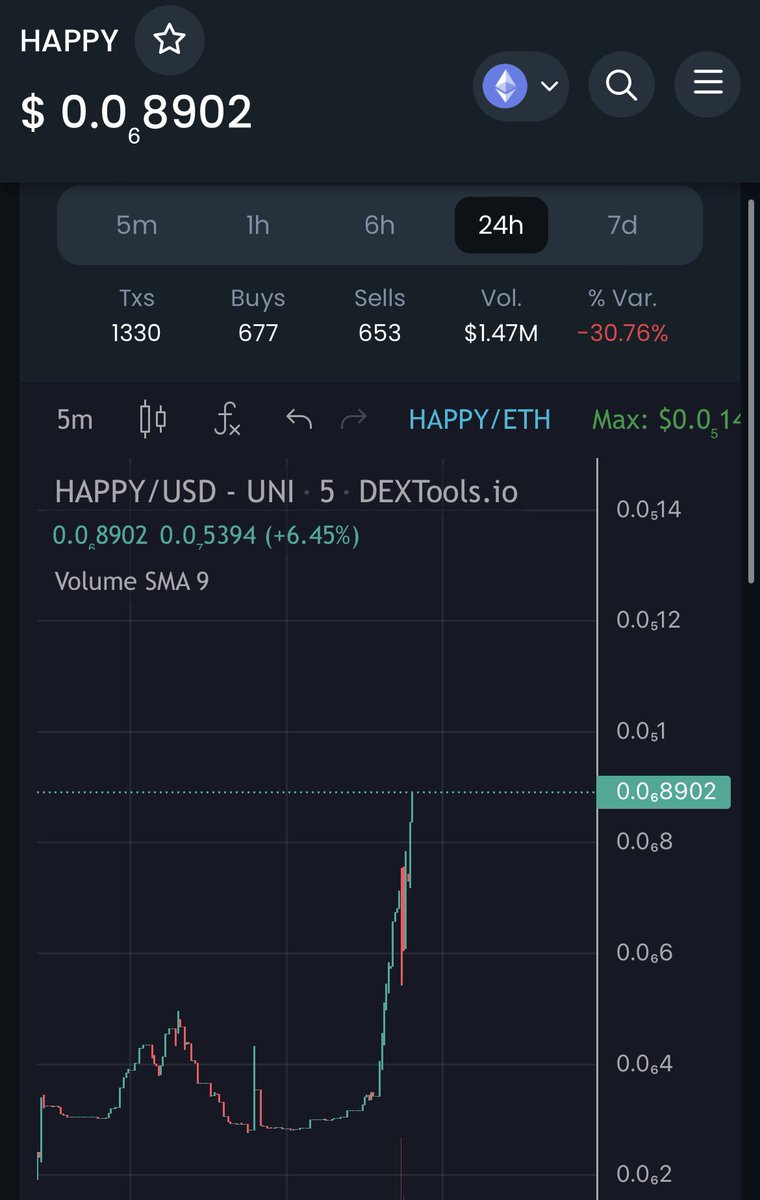Click the % Var. value -30.76%
760x1200 pixels.
tap(623, 333)
